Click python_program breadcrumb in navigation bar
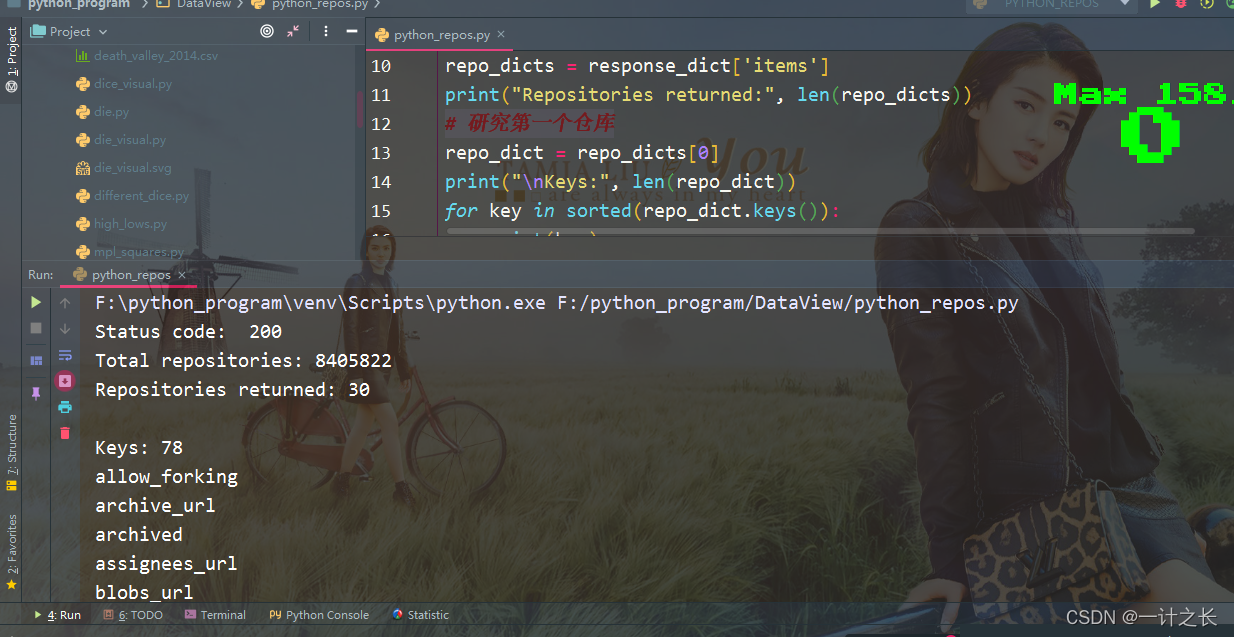Screen dimensions: 1234x637 (78, 4)
